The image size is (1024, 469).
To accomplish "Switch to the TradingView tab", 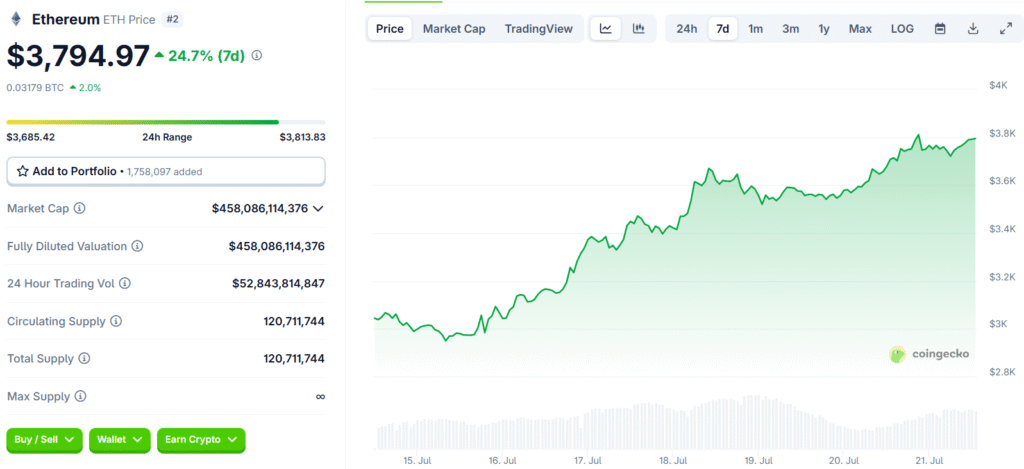I will [539, 29].
